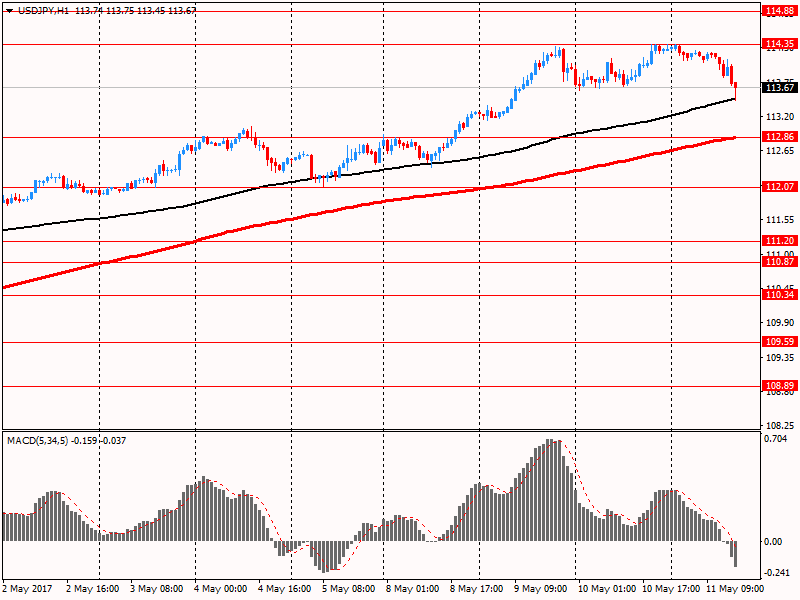
Task: Click the MACD(5,34,5) indicator label
Action: click(x=37, y=440)
